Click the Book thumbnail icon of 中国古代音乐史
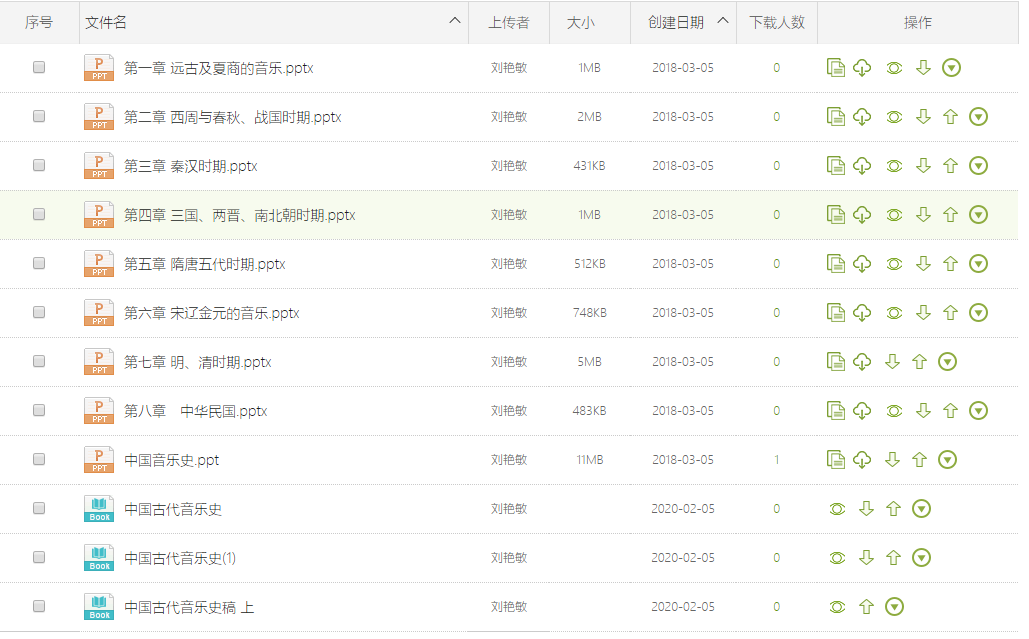Image resolution: width=1029 pixels, height=639 pixels. [99, 509]
